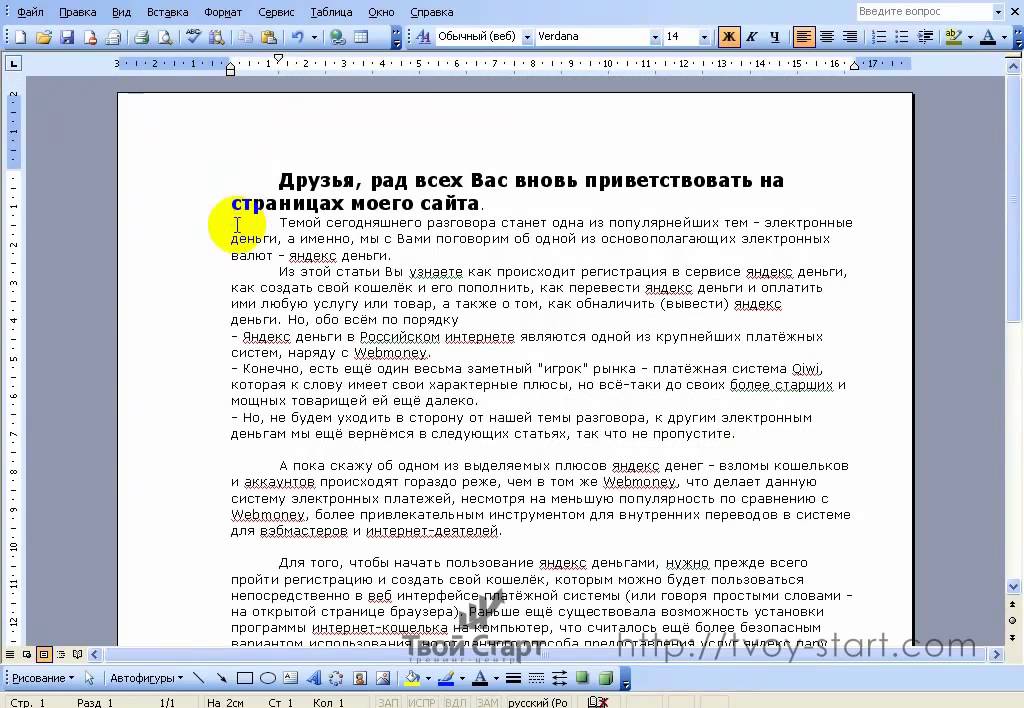This screenshot has width=1024, height=708.
Task: Open the Рисование drawing menu
Action: [43, 678]
